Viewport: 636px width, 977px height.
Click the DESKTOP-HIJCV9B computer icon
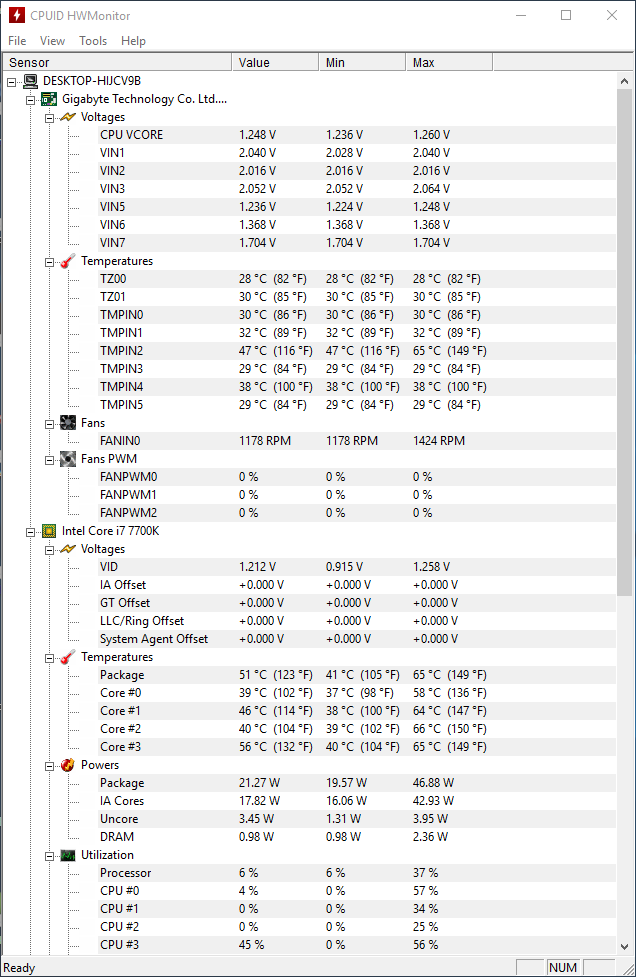pyautogui.click(x=30, y=81)
